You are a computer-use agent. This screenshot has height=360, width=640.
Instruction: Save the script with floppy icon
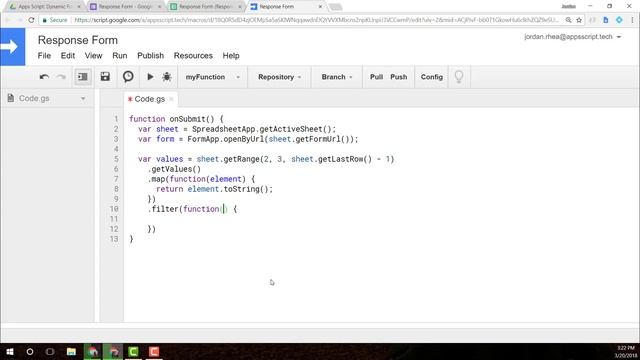[105, 77]
